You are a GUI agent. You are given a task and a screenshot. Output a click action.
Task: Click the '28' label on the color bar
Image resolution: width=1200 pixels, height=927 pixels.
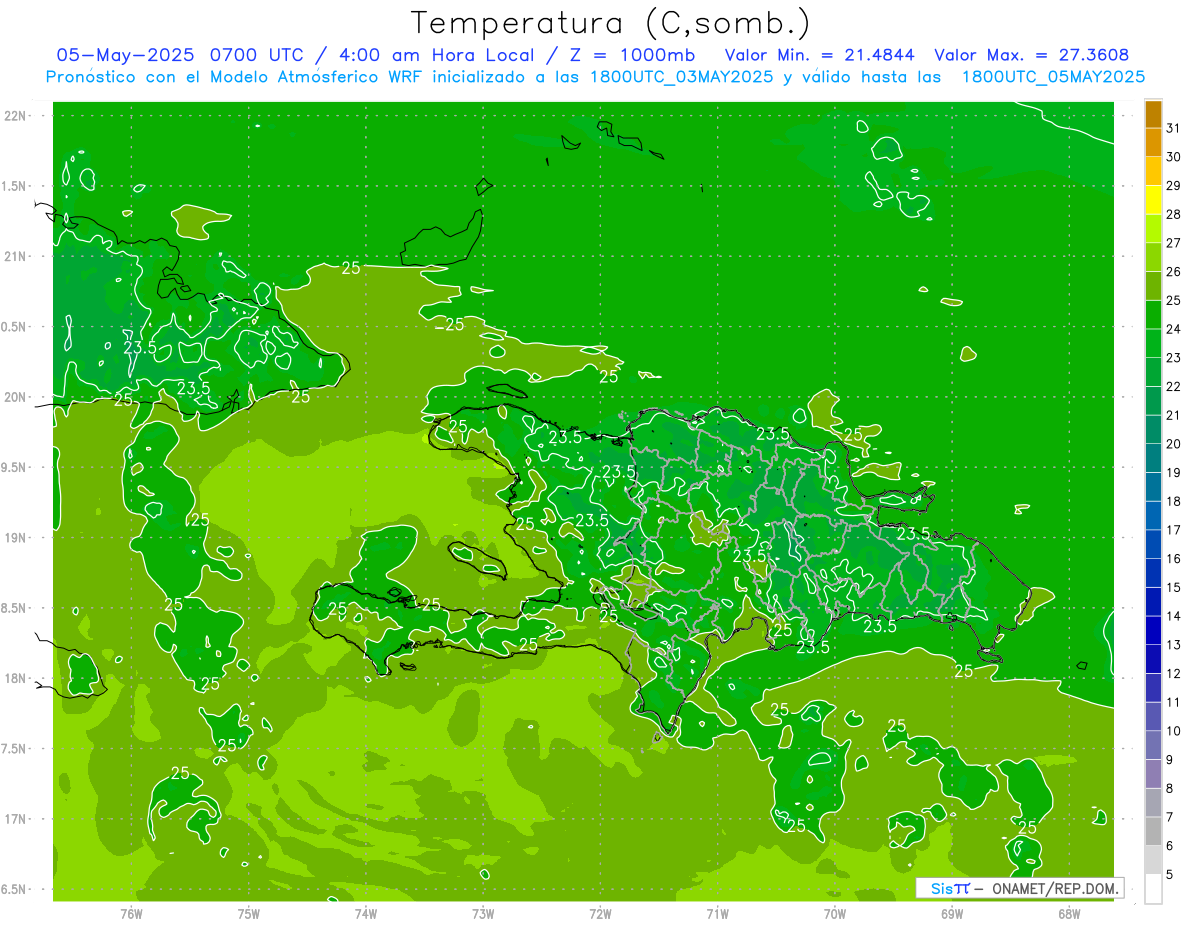[1174, 214]
